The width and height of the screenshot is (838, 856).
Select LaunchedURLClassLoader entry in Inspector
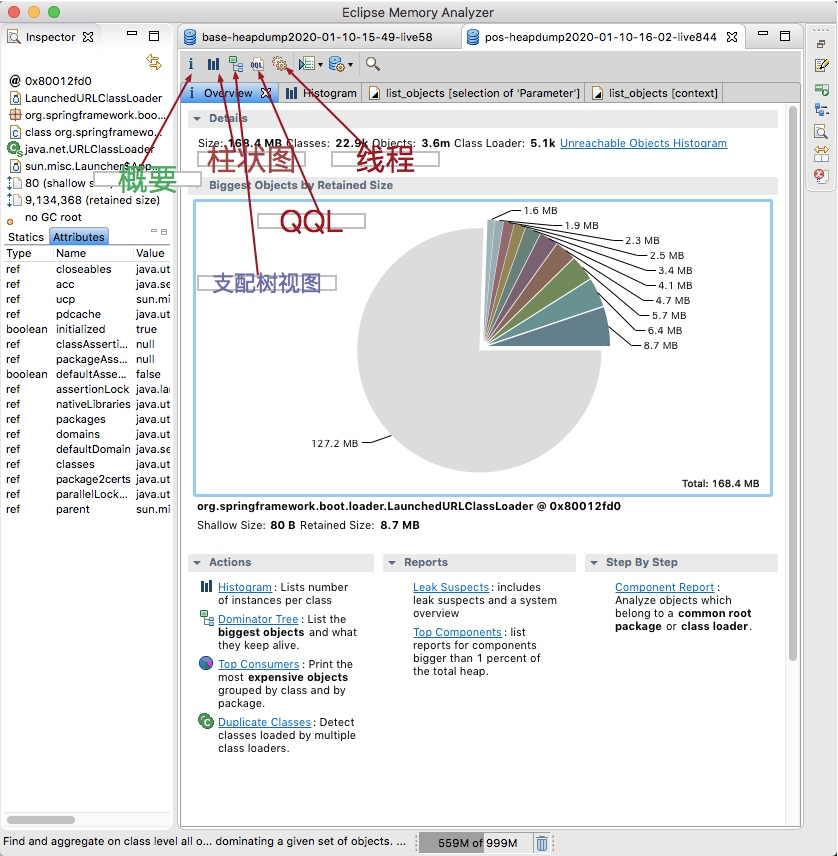click(86, 98)
